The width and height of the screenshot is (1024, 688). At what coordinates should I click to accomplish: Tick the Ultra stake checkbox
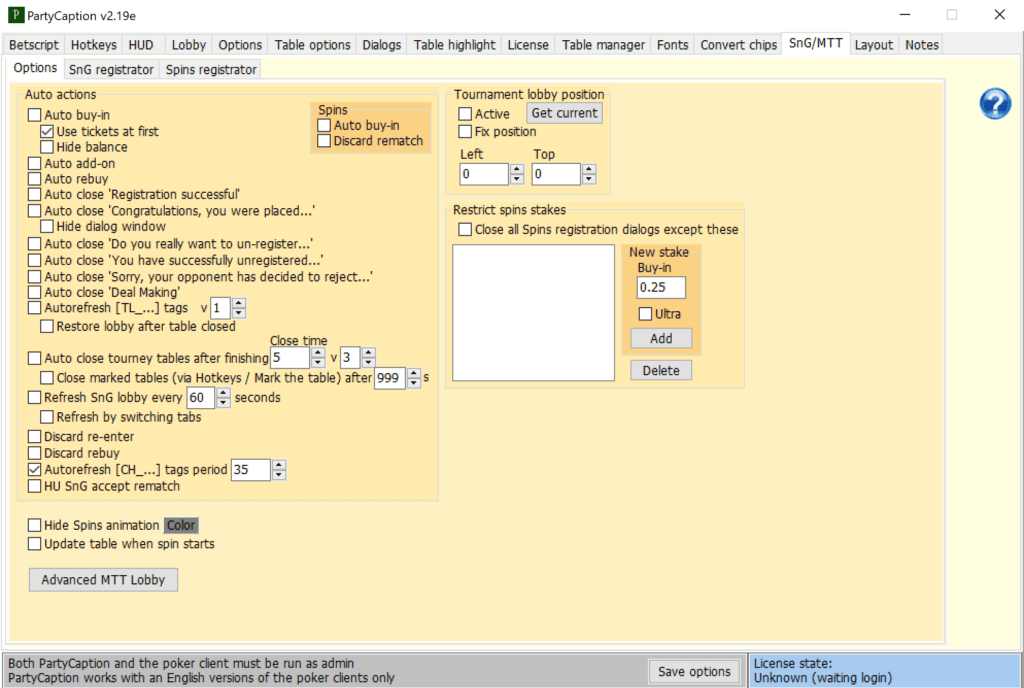(645, 314)
